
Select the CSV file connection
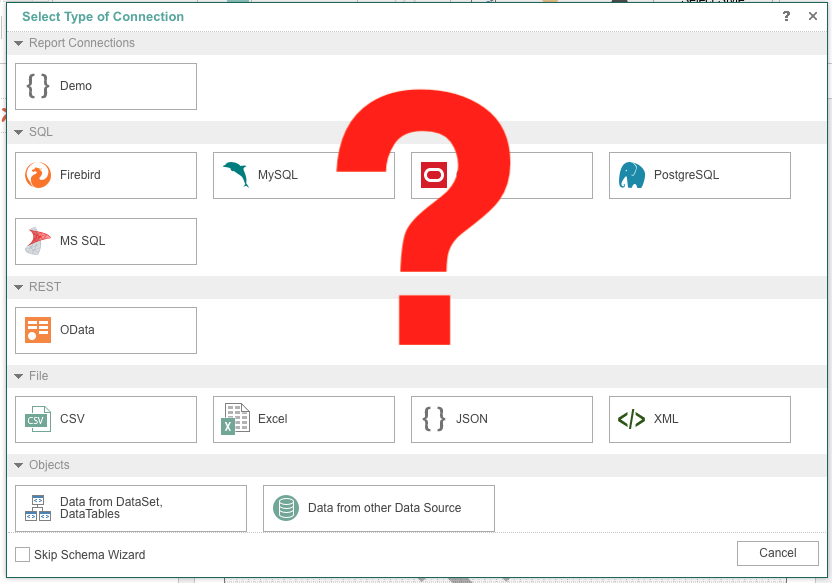106,420
